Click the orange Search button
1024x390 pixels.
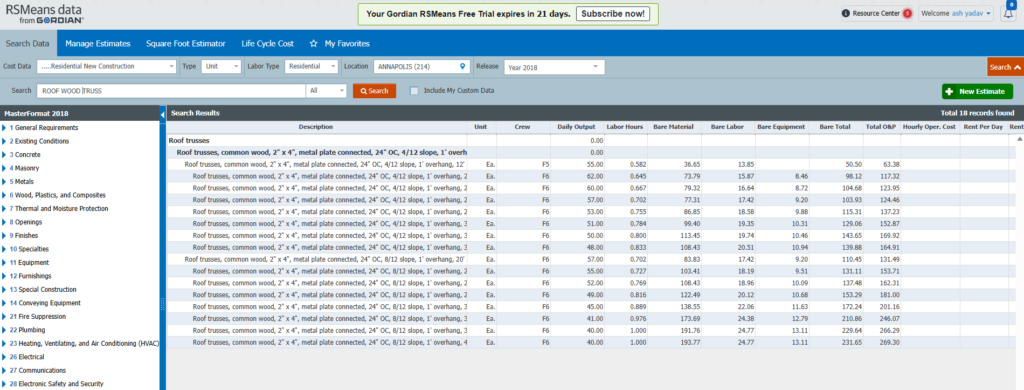point(374,91)
